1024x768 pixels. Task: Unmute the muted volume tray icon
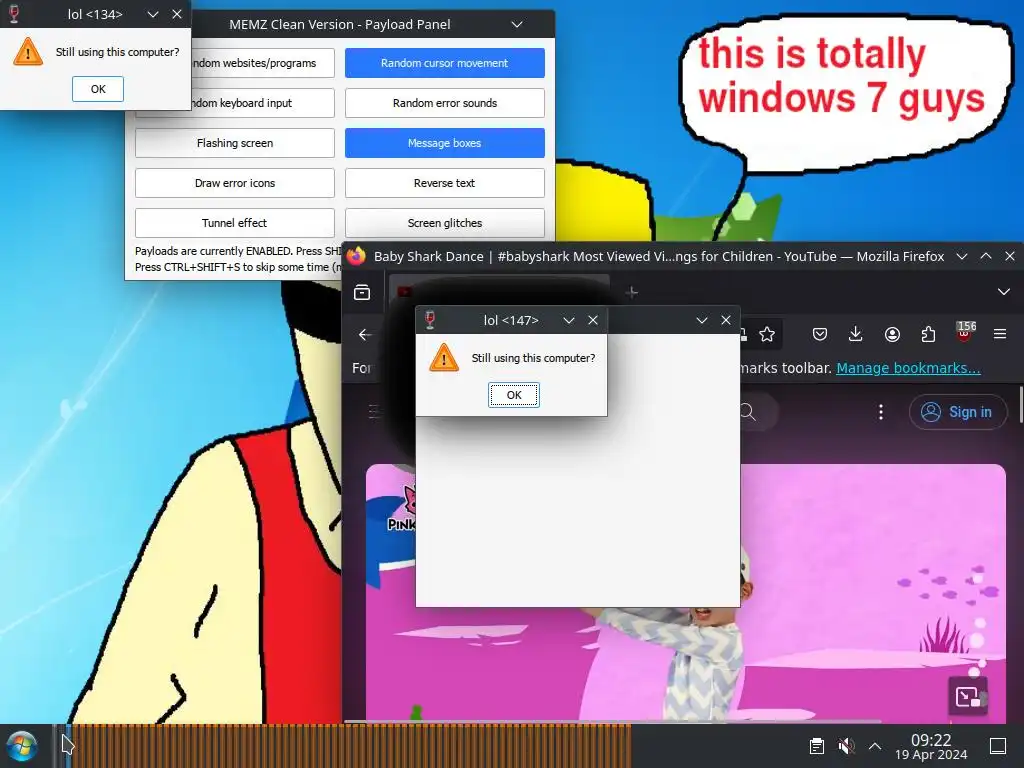pos(846,746)
